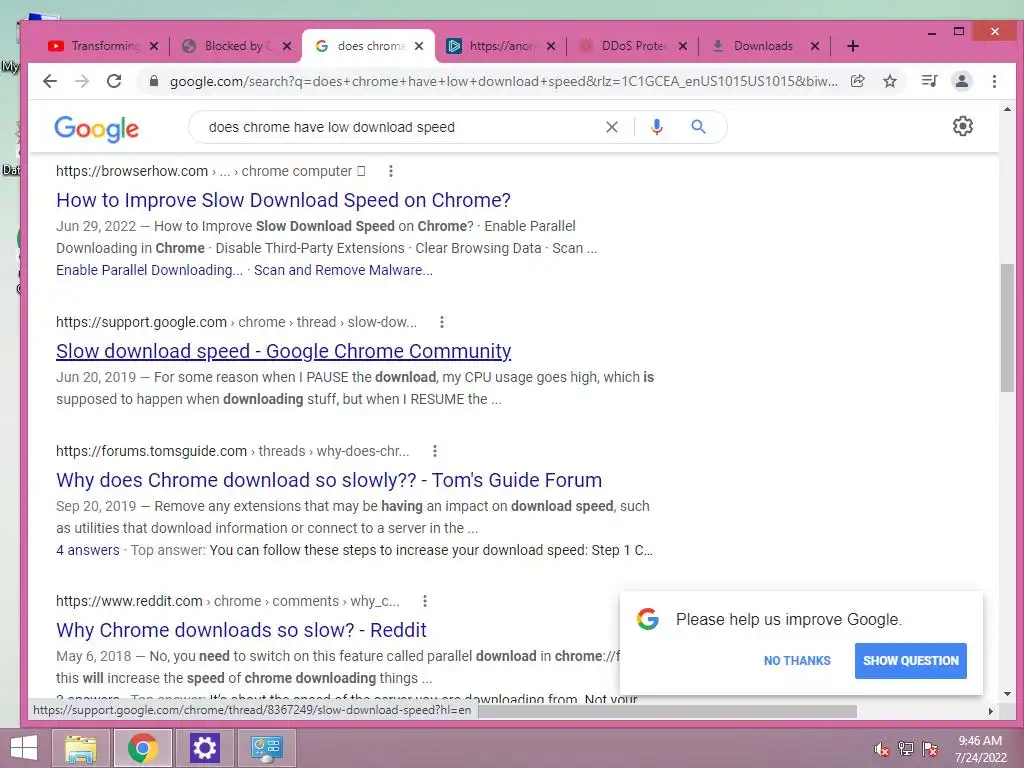The image size is (1024, 768).
Task: Go to the Google home logo
Action: pyautogui.click(x=97, y=129)
